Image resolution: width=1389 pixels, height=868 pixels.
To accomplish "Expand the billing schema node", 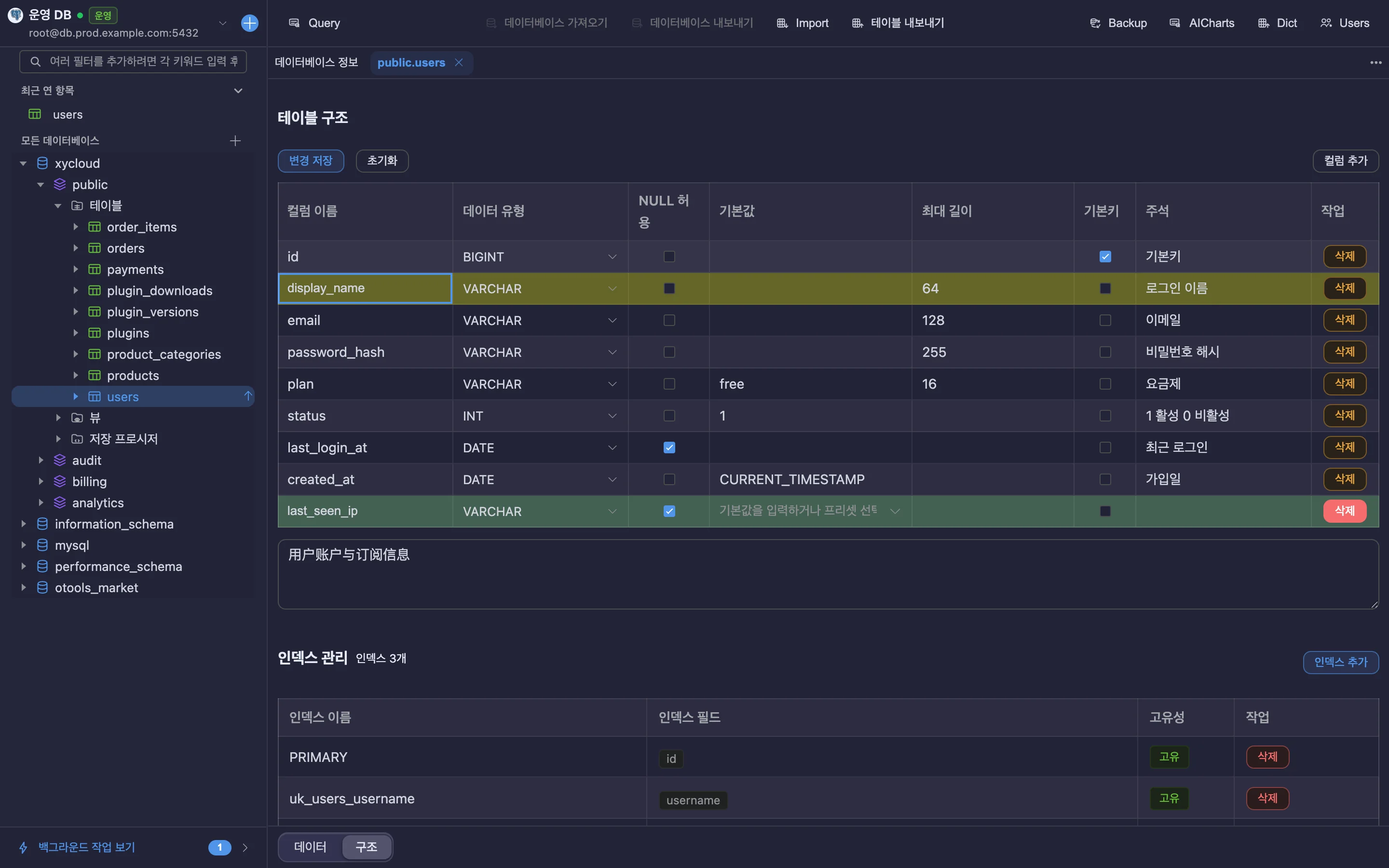I will (41, 481).
